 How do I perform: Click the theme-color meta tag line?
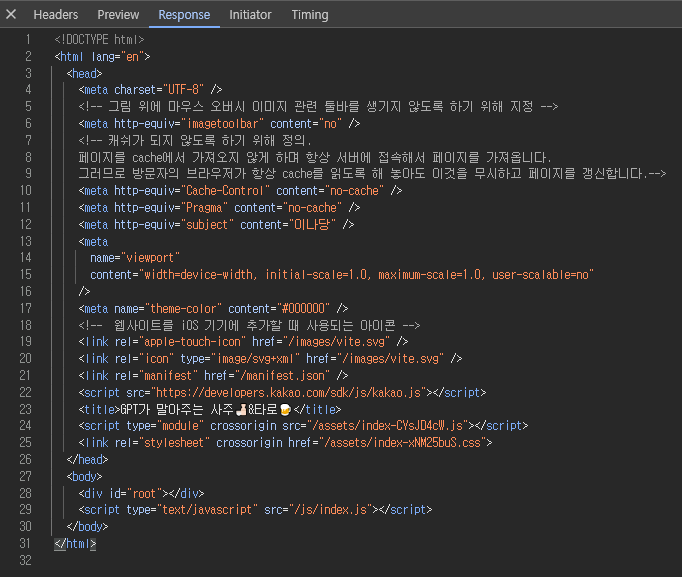pos(213,309)
